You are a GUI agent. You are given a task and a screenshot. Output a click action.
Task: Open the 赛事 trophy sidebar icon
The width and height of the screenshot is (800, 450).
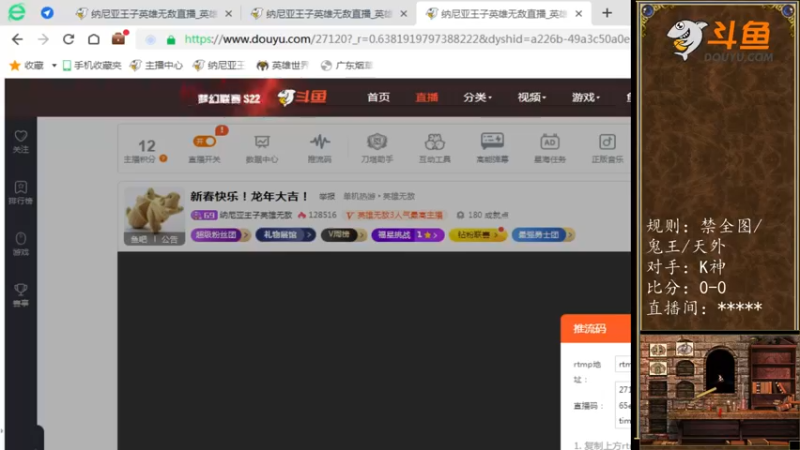[21, 295]
